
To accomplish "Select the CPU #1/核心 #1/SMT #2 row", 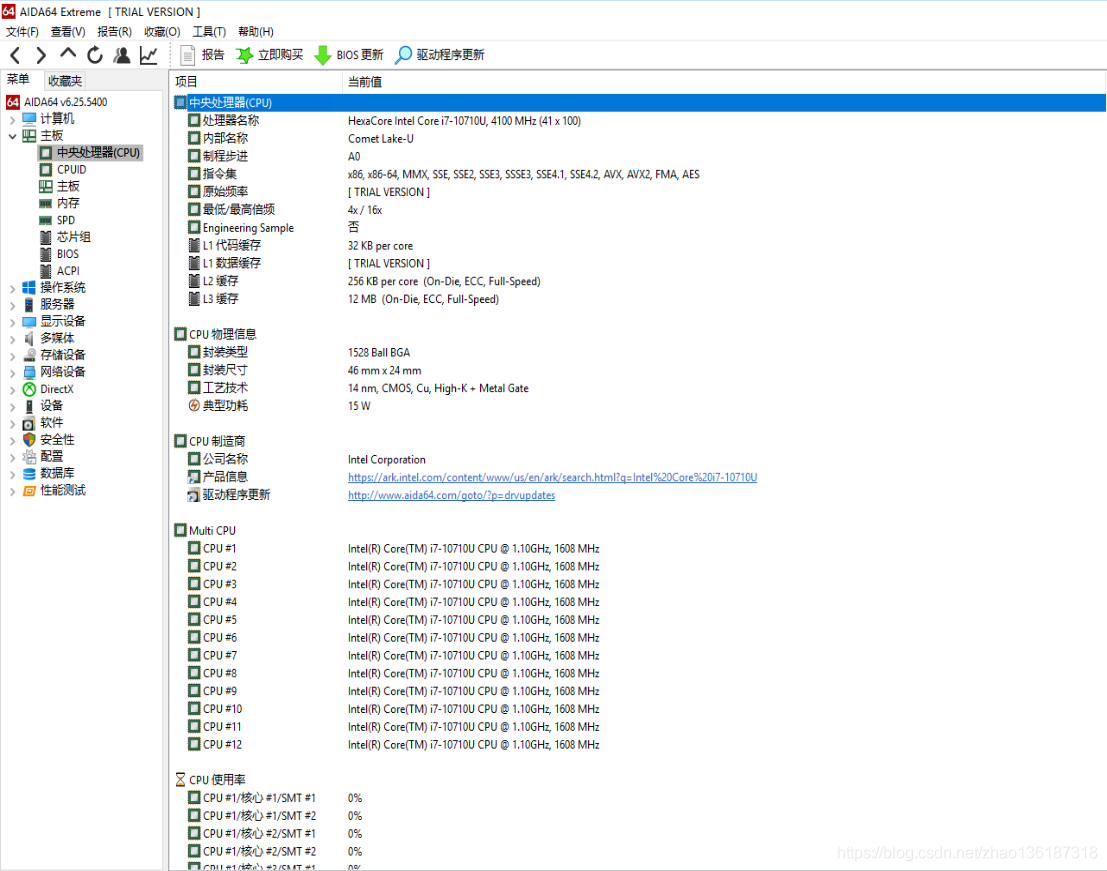I will 640,815.
